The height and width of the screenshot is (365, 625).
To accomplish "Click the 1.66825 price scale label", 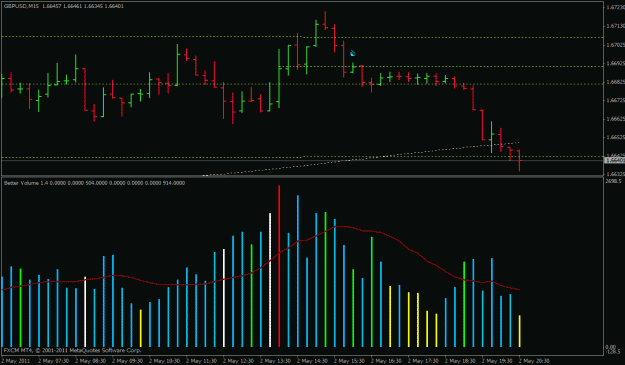I will [615, 82].
